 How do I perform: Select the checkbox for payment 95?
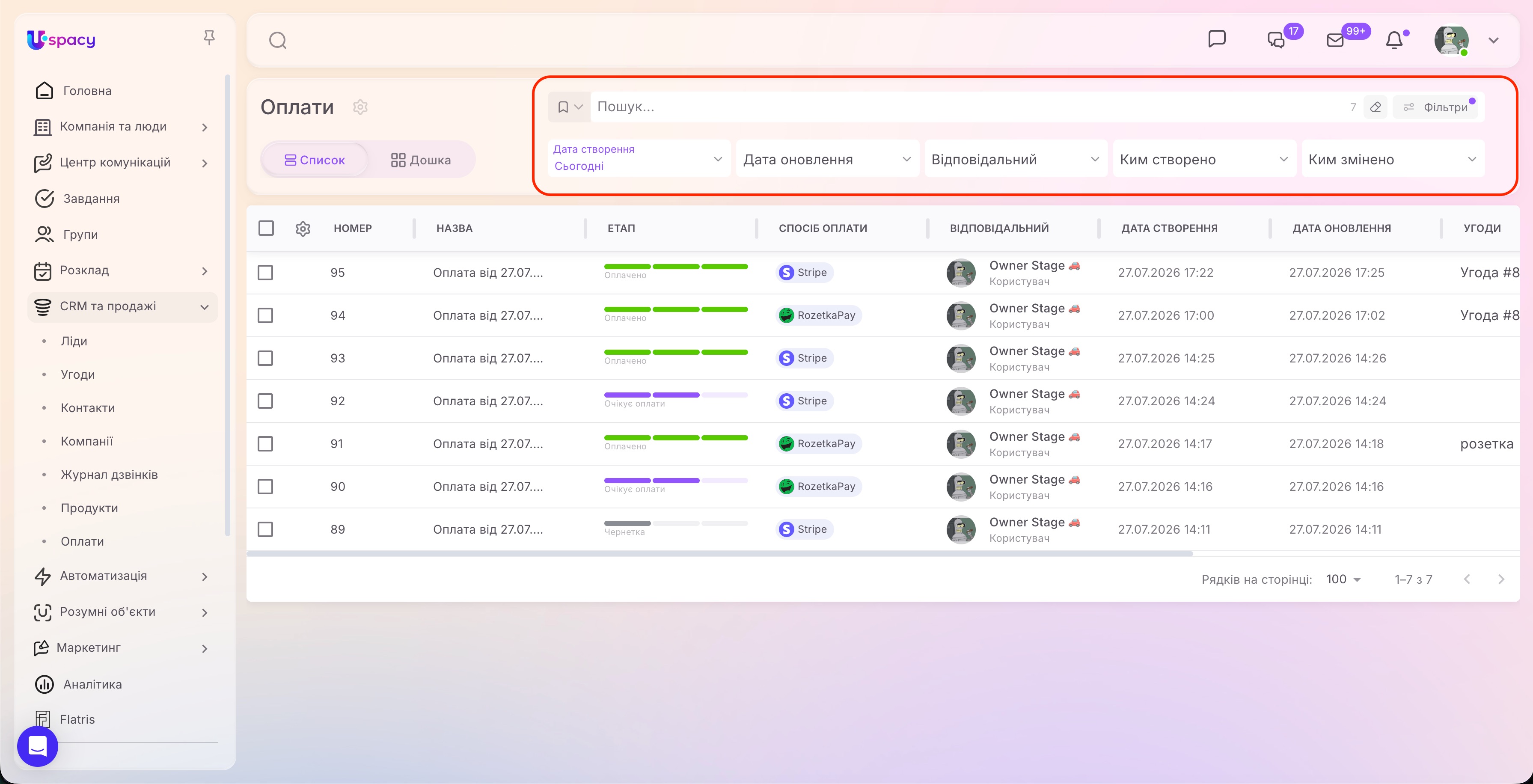(x=265, y=273)
